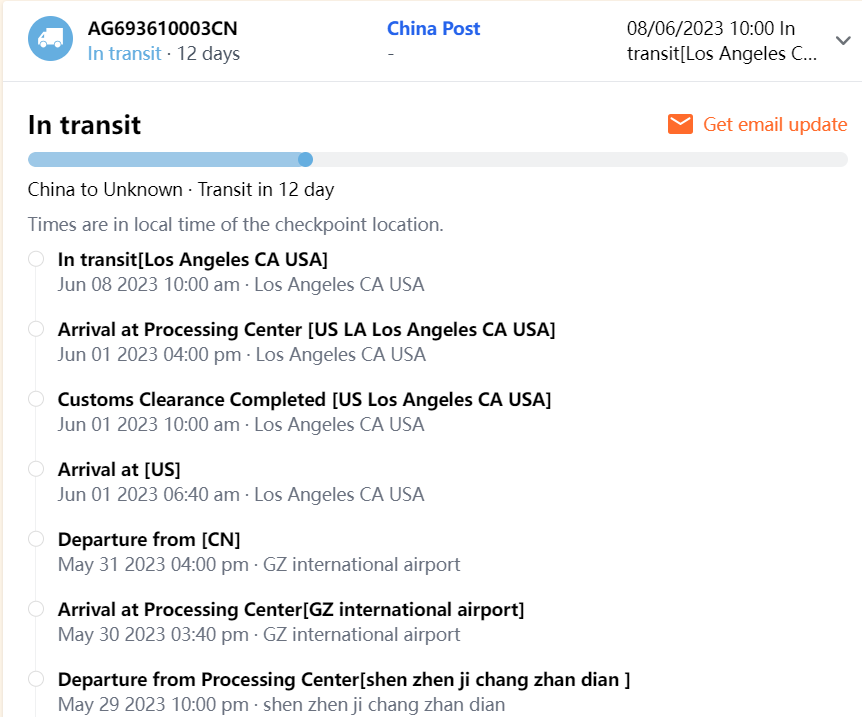This screenshot has width=862, height=717.
Task: Click the blue delivery truck status icon
Action: (x=50, y=39)
